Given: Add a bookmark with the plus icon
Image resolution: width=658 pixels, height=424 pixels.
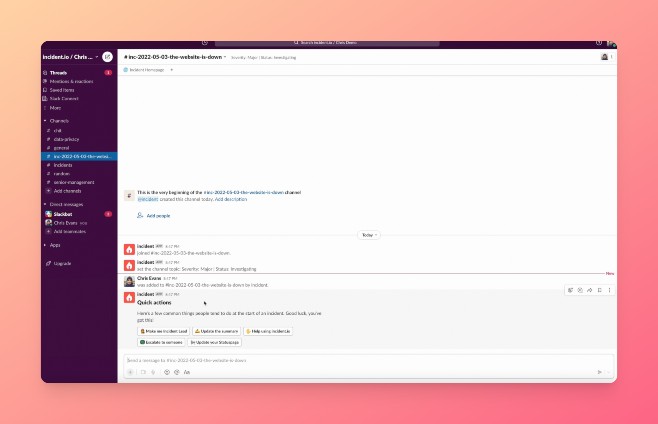Looking at the screenshot, I should coord(172,70).
